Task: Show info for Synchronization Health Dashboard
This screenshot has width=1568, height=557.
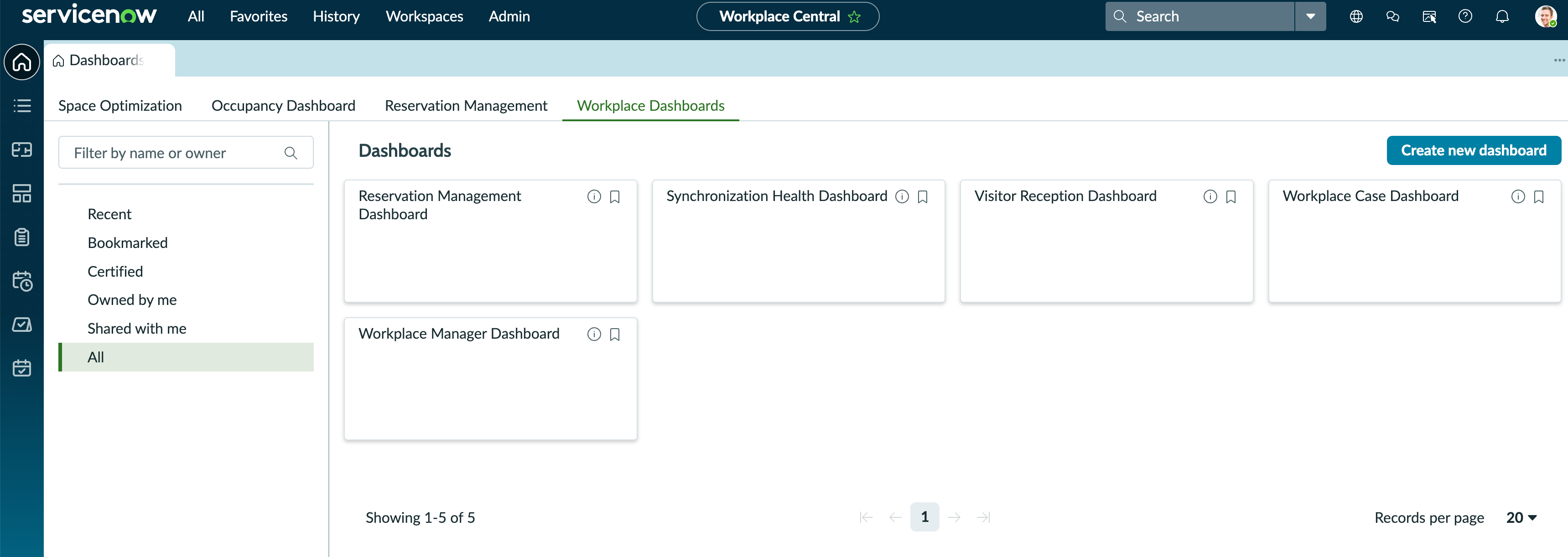Action: 902,196
